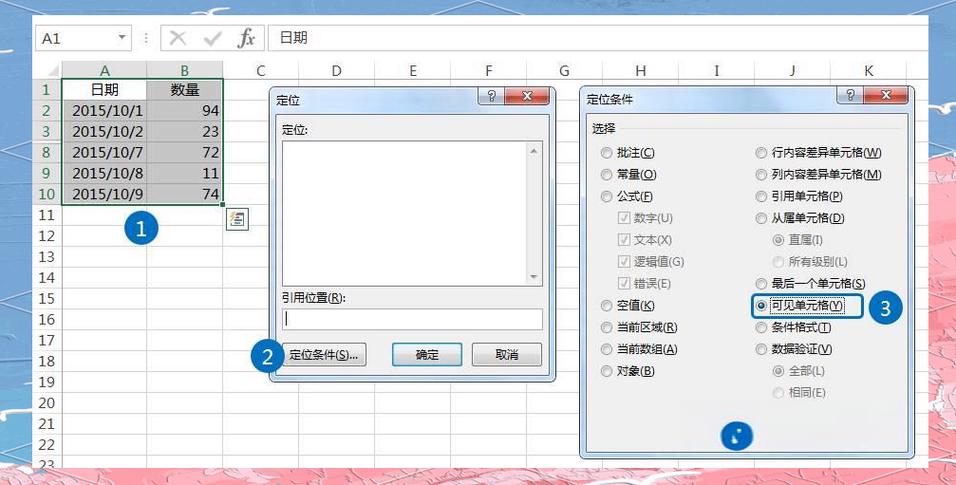Click the cell with date 2015/10/9

point(105,194)
